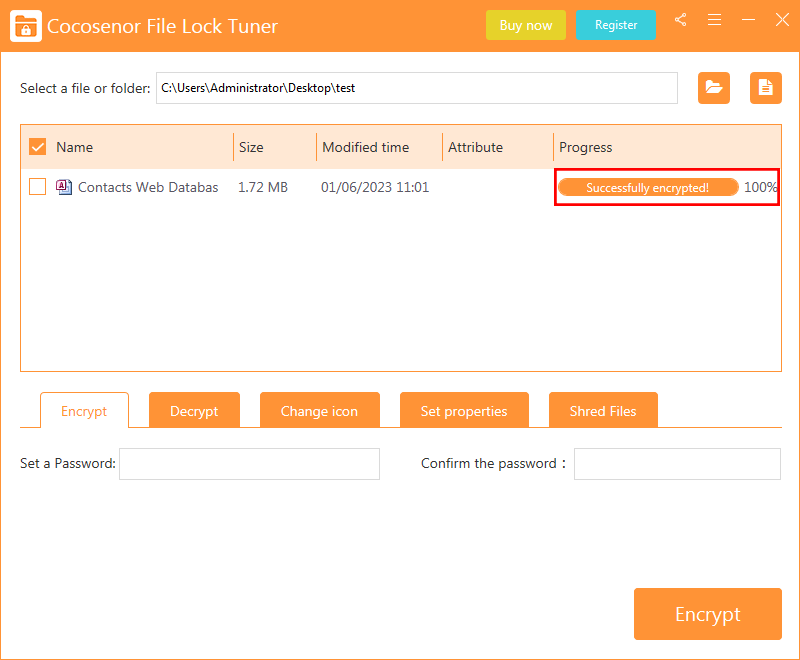Toggle the select-all checkbox in Name header

pyautogui.click(x=37, y=146)
